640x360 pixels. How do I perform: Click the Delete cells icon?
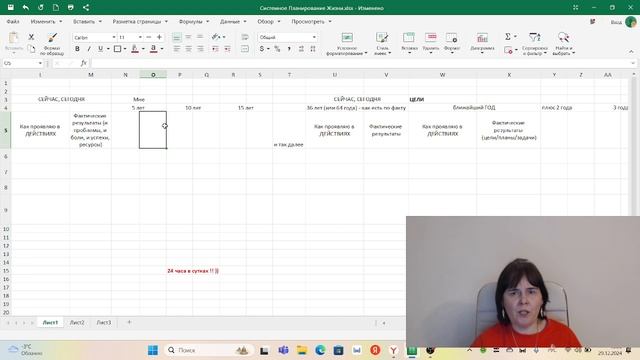click(x=431, y=38)
